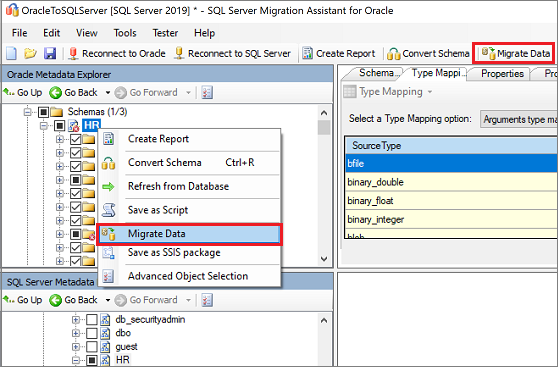The height and width of the screenshot is (367, 558).
Task: Click Go Up in SQL Server Metadata Explorer
Action: 23,300
